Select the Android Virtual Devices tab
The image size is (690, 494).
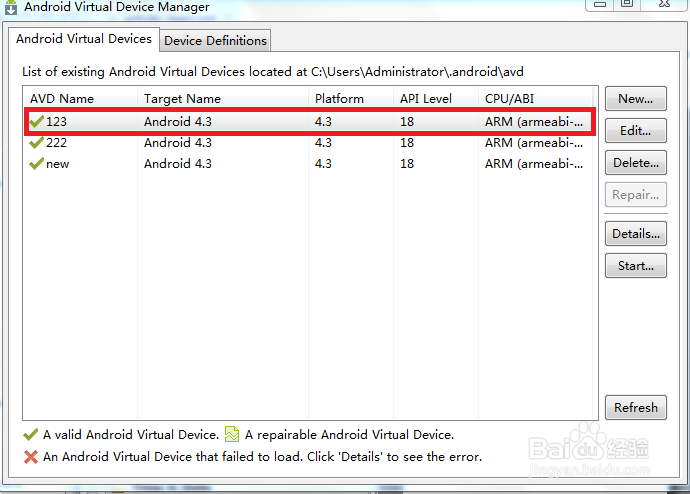tap(84, 39)
